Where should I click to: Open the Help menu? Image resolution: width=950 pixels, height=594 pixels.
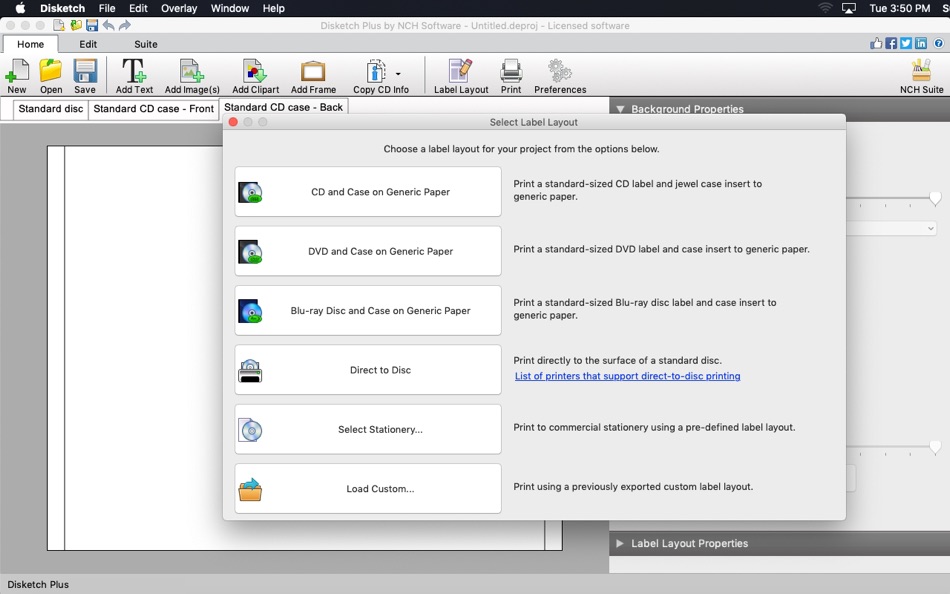pos(273,8)
